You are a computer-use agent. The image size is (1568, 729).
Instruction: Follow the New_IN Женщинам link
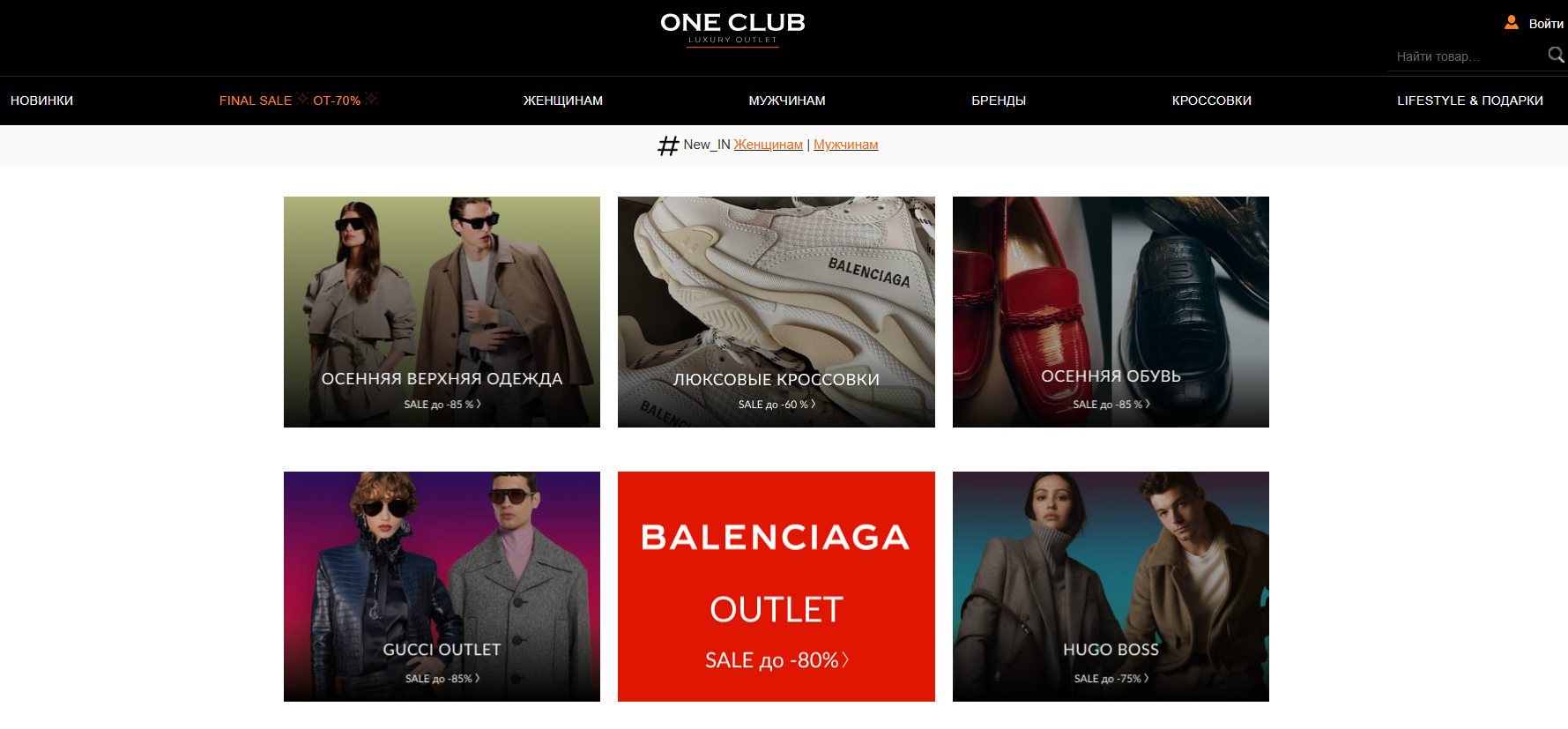pyautogui.click(x=769, y=145)
